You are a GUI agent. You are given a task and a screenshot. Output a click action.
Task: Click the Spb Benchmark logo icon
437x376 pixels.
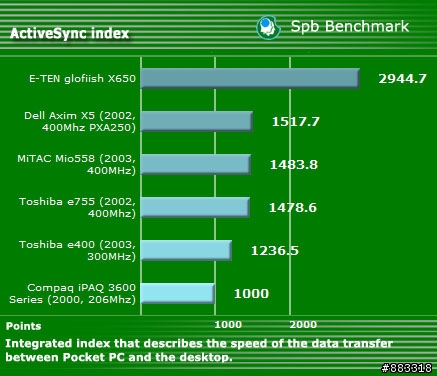pos(268,28)
